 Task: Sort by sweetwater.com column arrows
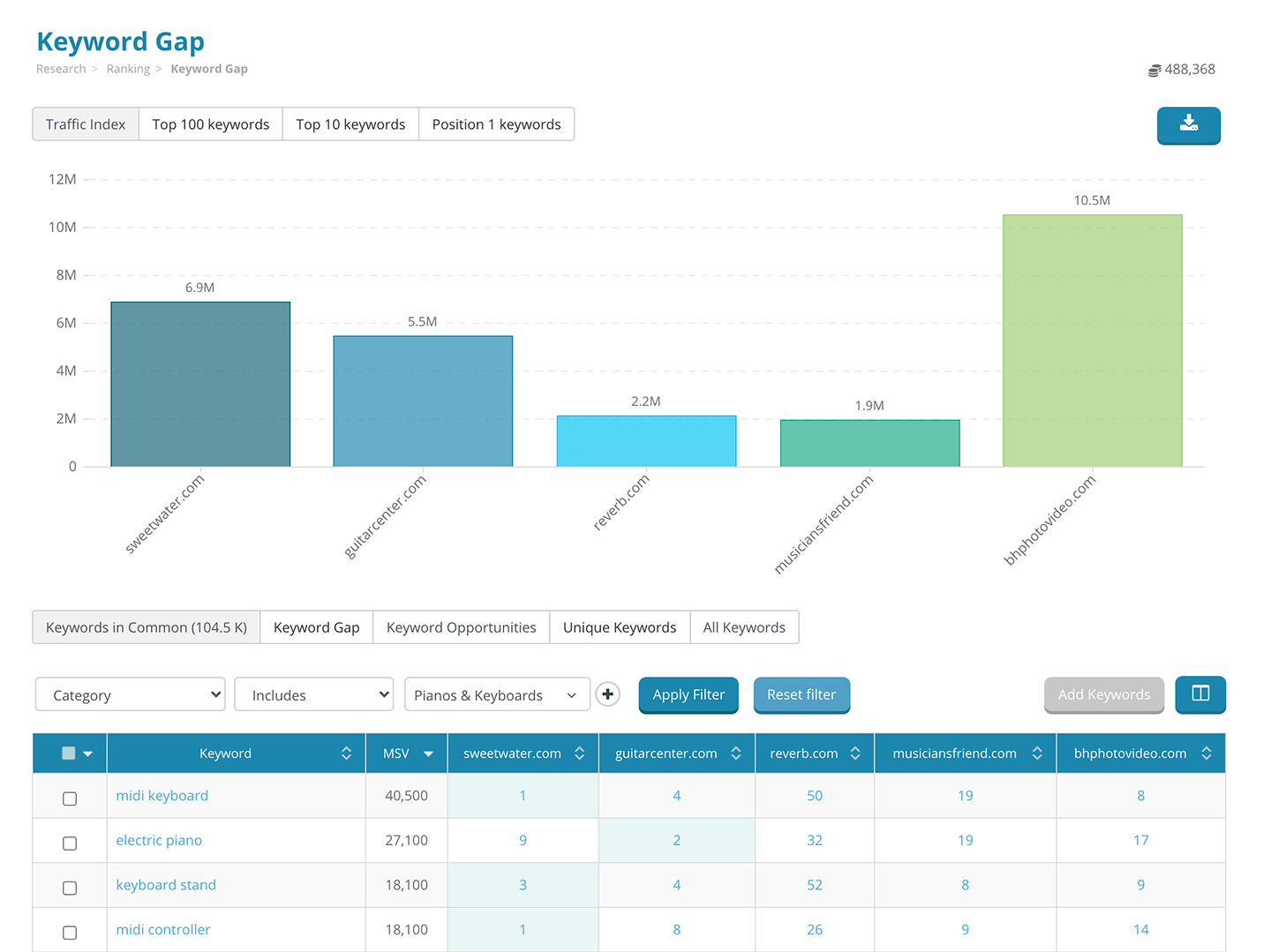pos(580,753)
